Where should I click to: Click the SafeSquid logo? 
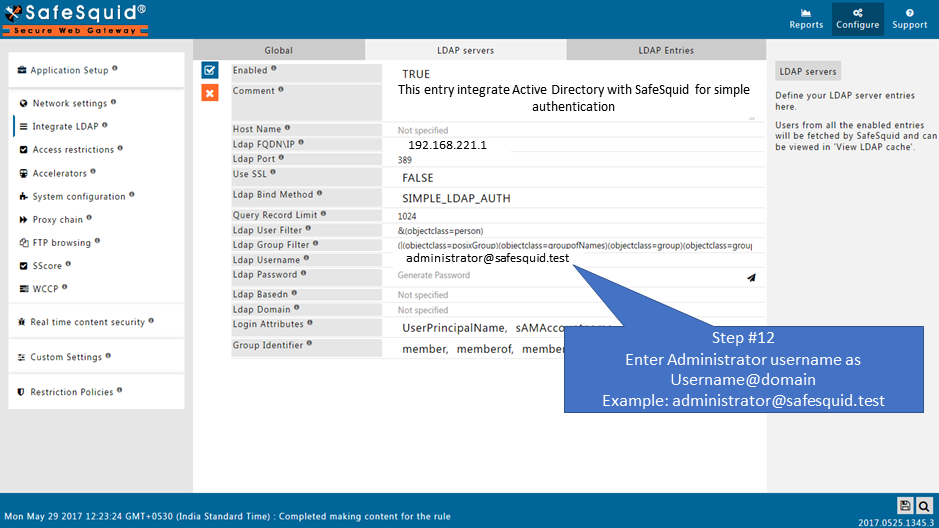click(75, 20)
